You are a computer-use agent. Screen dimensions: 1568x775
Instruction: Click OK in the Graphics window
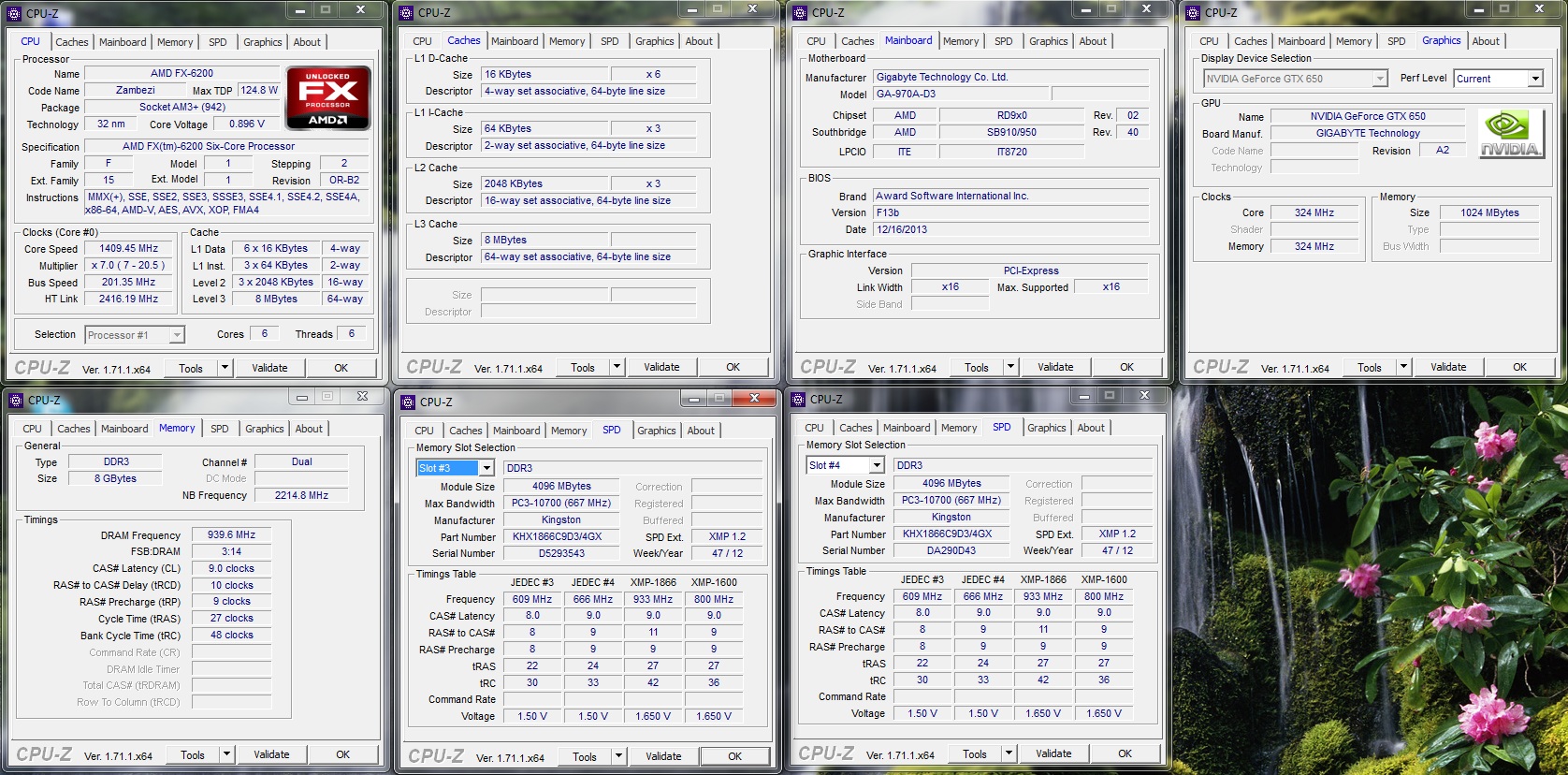1520,367
